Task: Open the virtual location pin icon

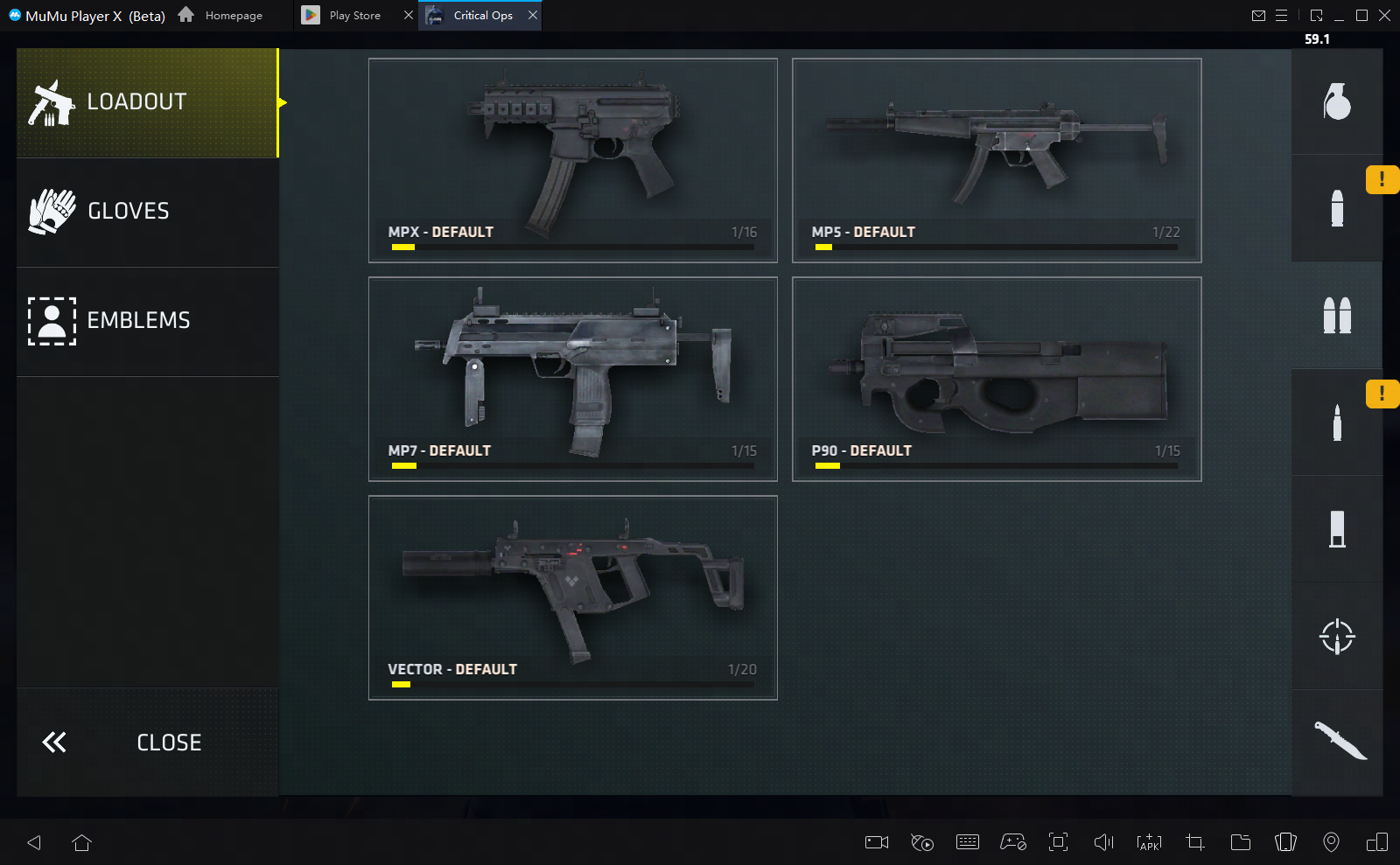Action: [x=1331, y=842]
